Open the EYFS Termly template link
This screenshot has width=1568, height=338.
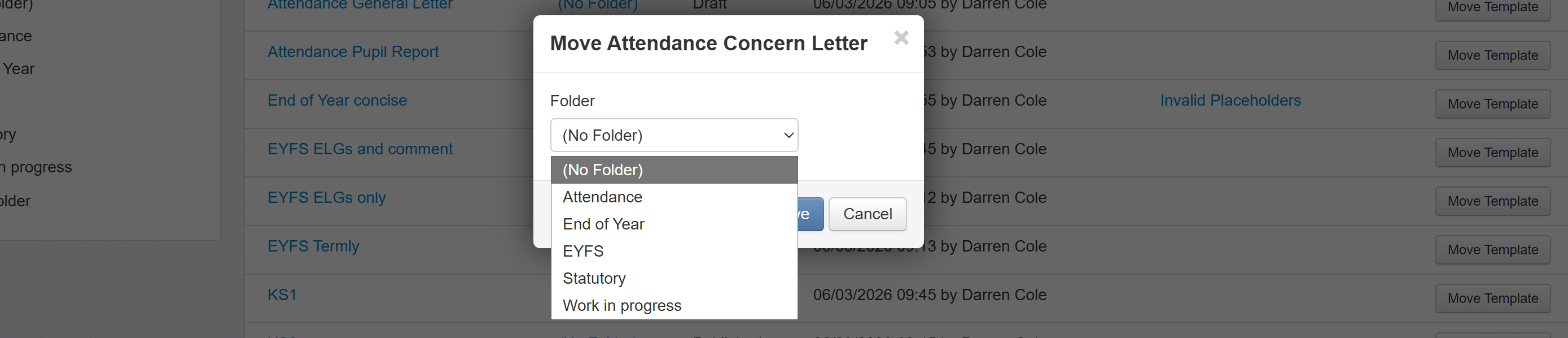(313, 246)
